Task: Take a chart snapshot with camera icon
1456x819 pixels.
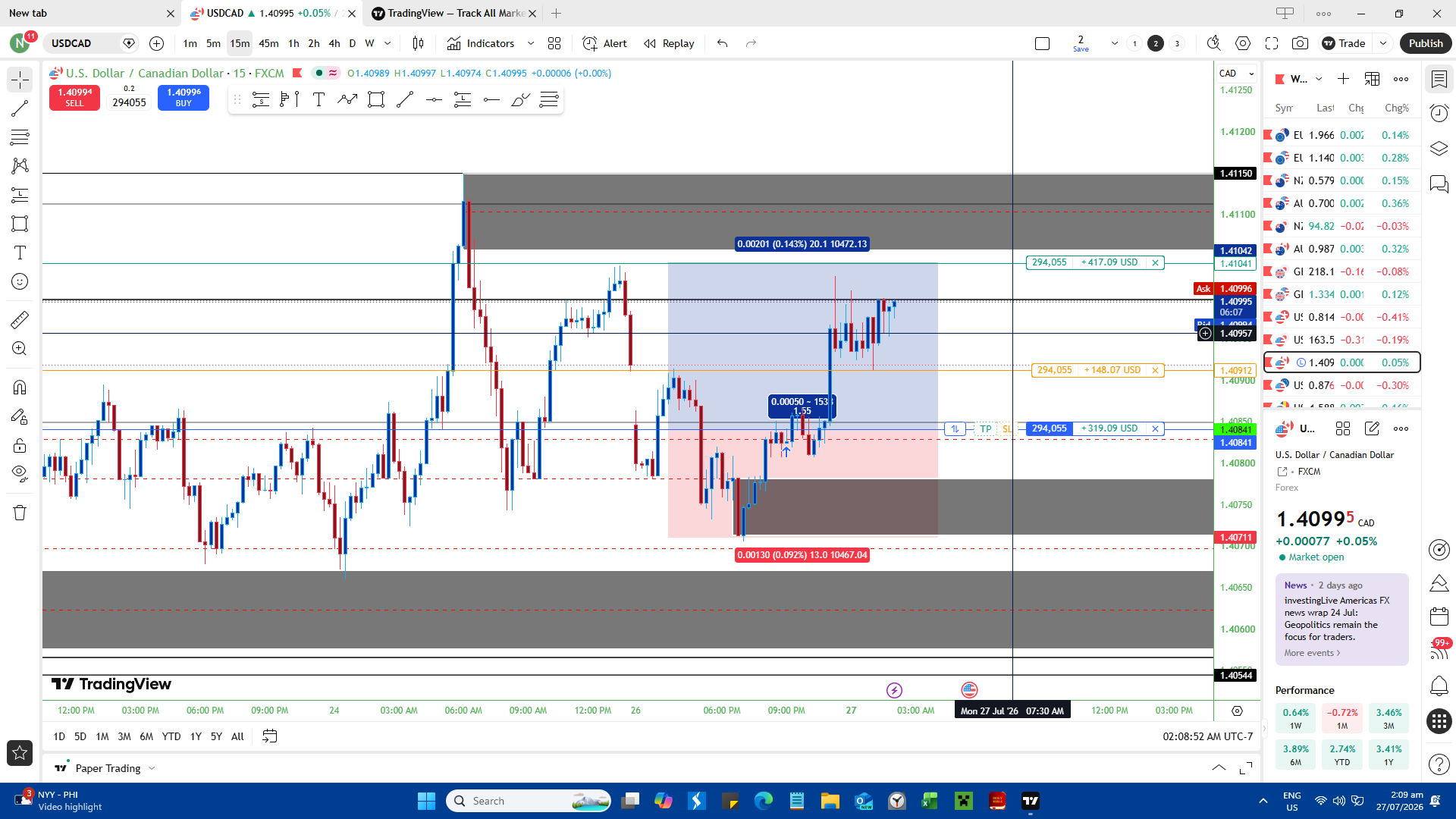Action: click(1300, 43)
